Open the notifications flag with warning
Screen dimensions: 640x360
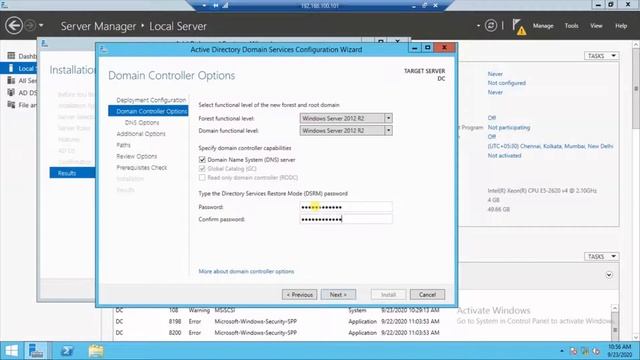point(518,27)
